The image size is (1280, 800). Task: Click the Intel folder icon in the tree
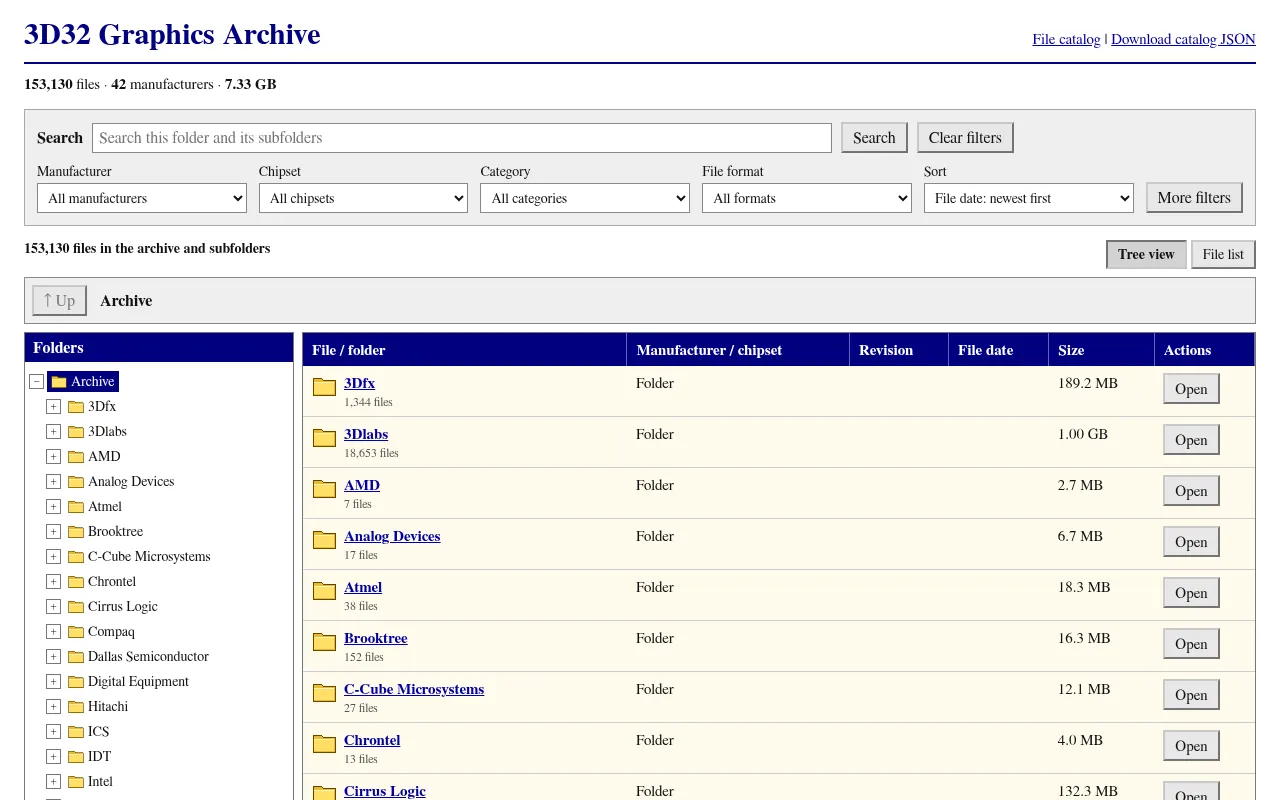[76, 781]
